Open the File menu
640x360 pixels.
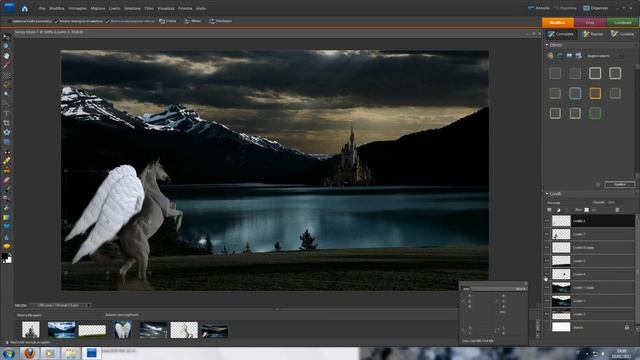pos(42,8)
